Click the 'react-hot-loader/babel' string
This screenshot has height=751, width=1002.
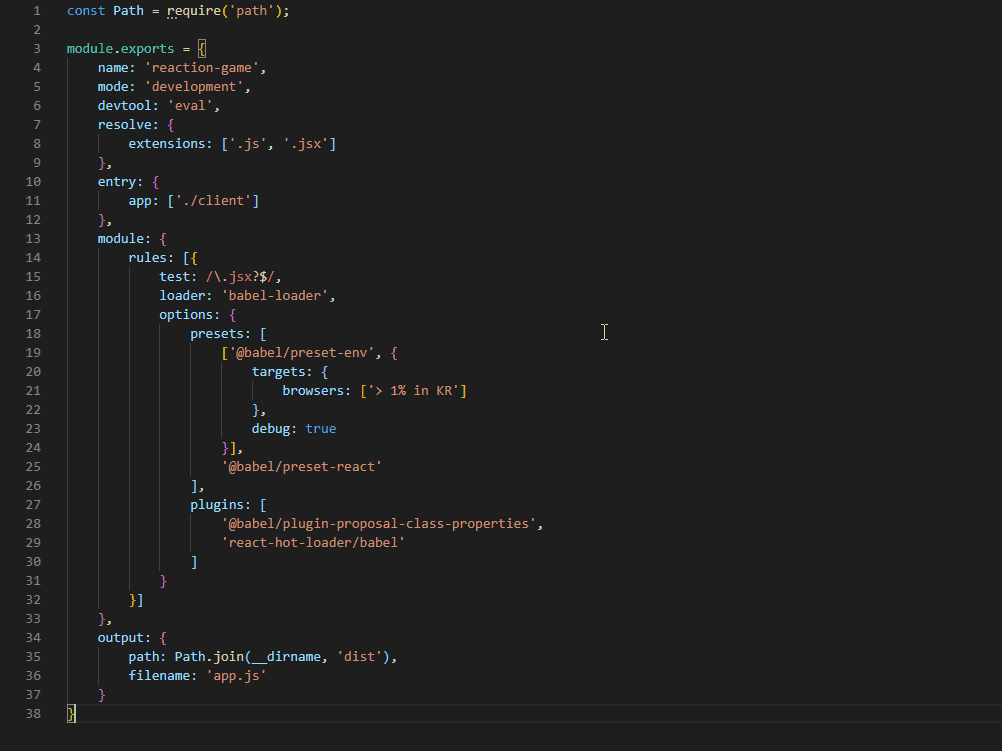(x=313, y=543)
